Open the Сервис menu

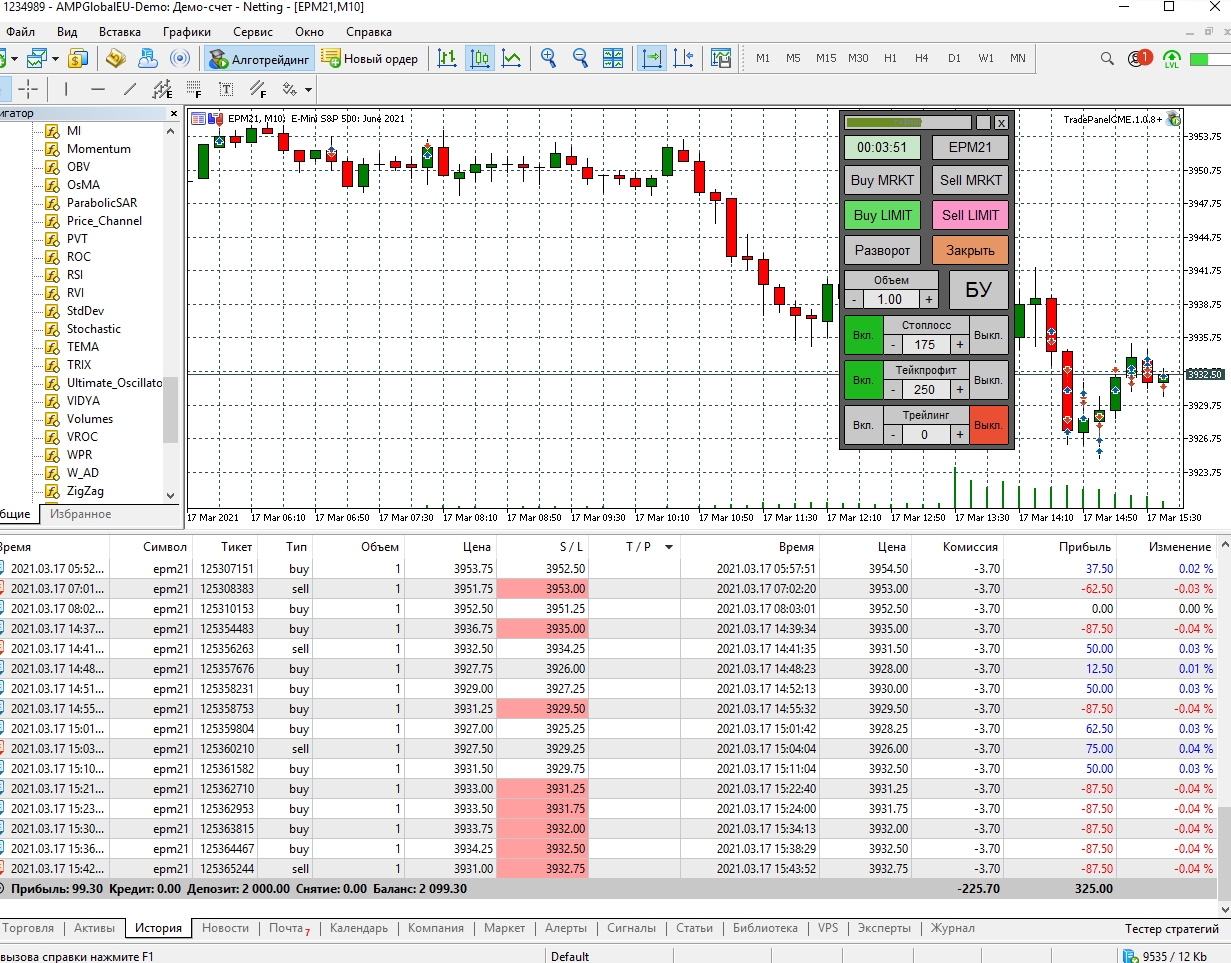click(x=253, y=31)
